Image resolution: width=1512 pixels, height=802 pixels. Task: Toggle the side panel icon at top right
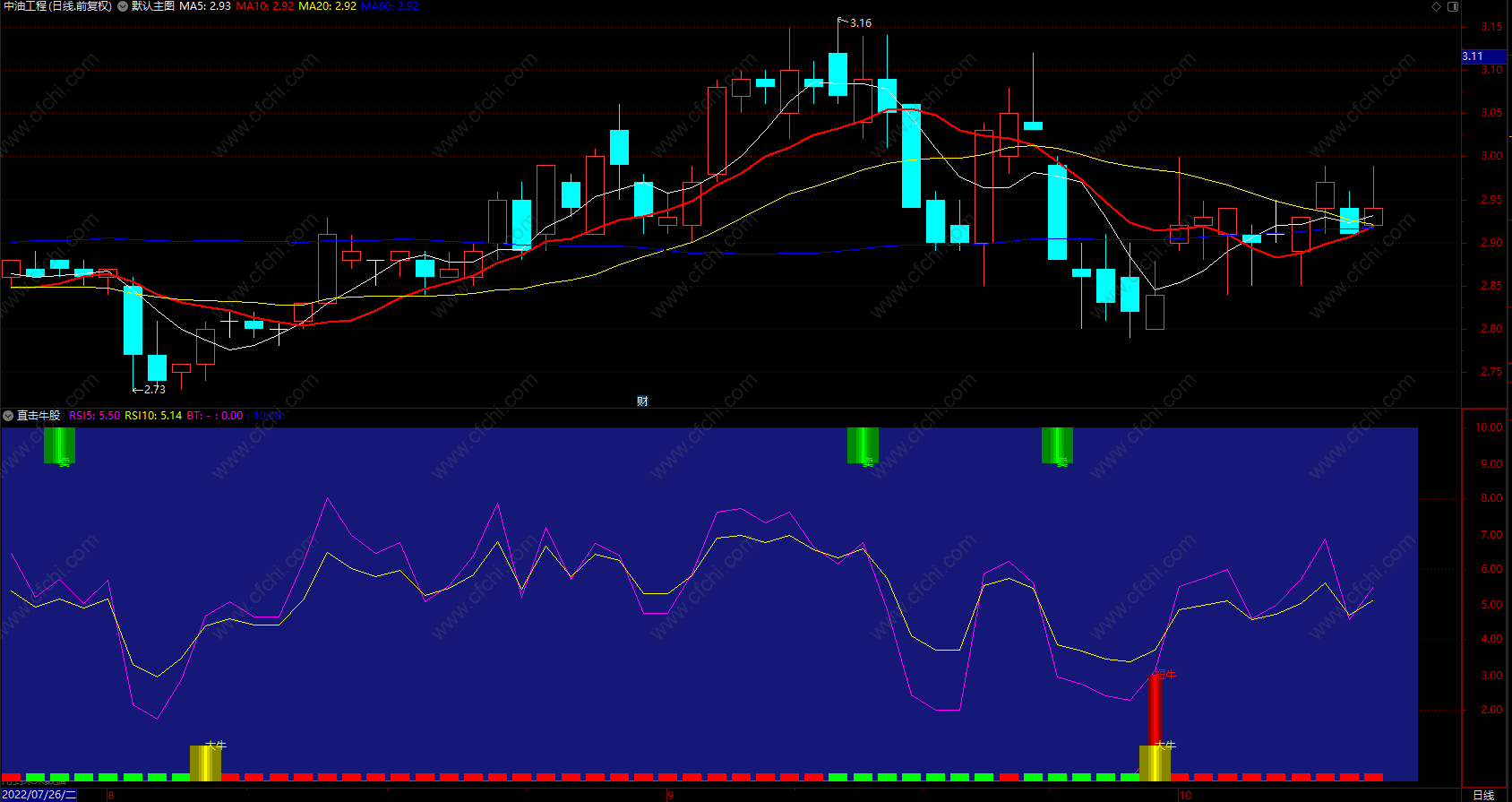1453,6
